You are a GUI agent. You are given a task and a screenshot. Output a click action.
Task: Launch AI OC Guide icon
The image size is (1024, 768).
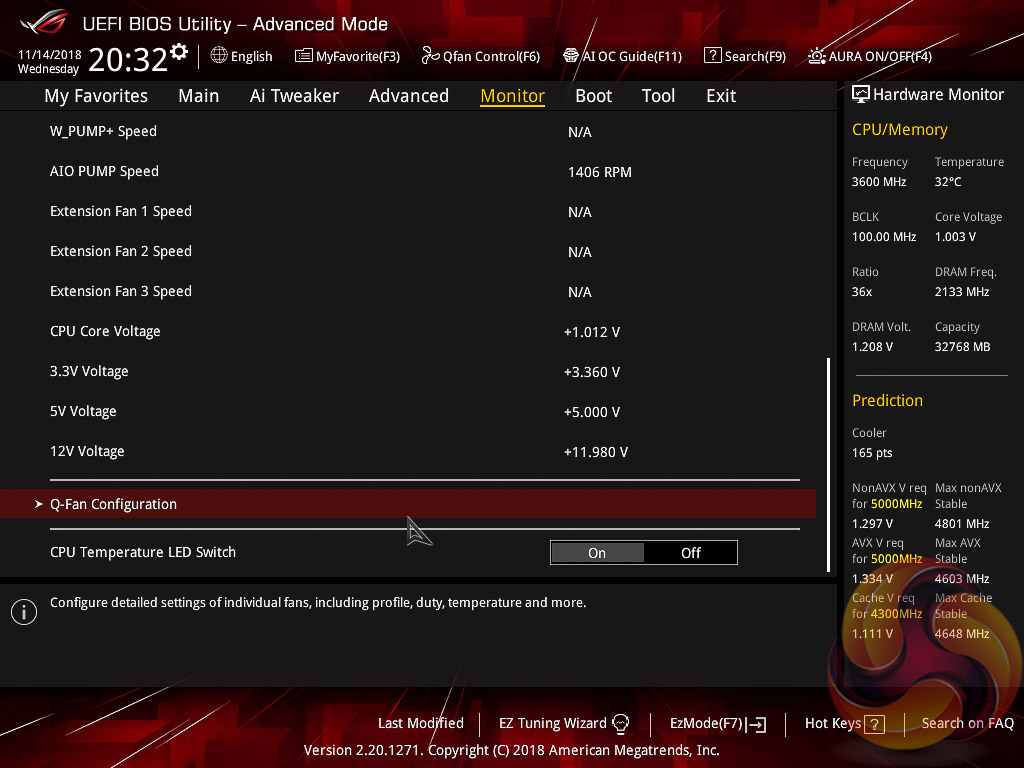571,56
